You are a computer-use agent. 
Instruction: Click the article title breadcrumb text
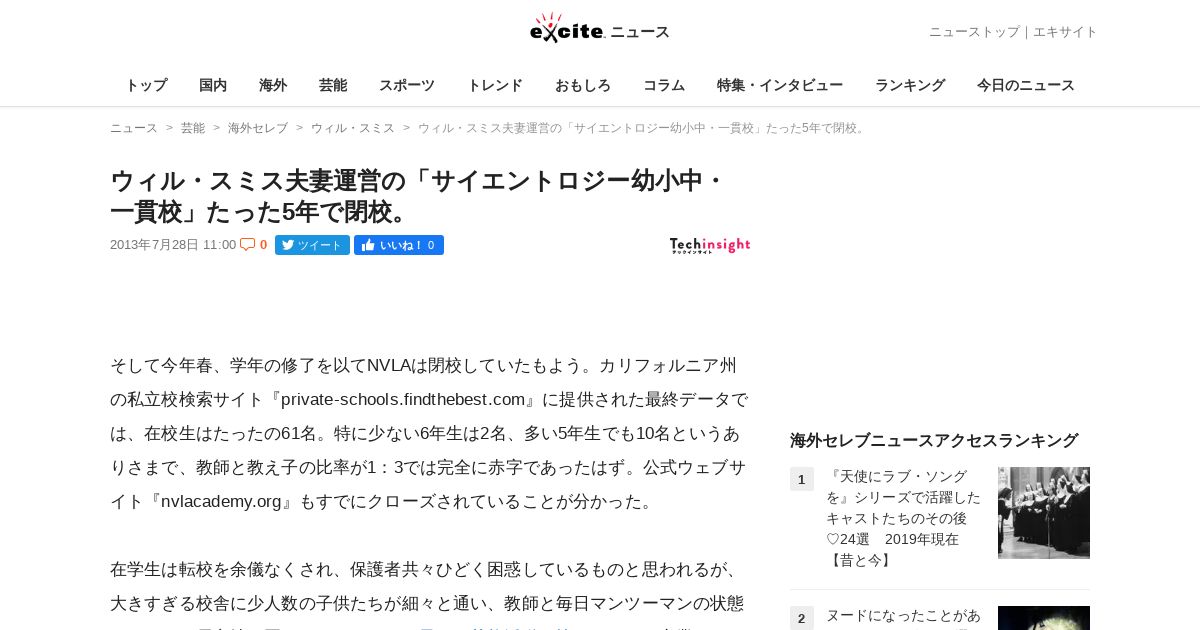point(642,128)
